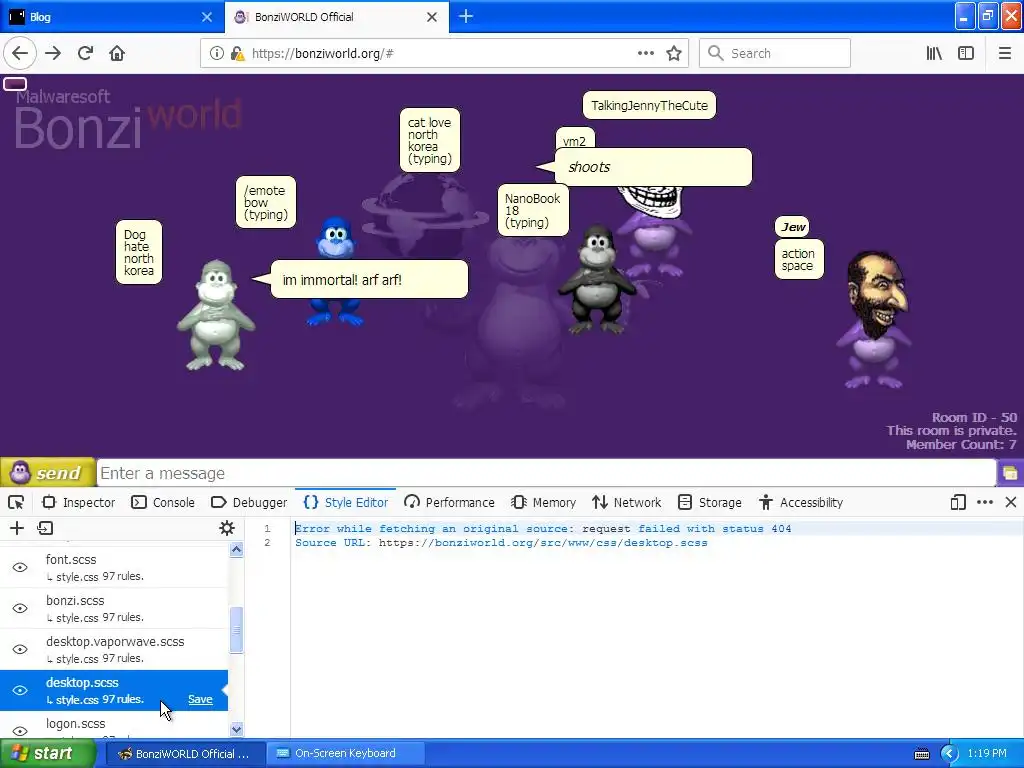This screenshot has width=1024, height=768.
Task: Select On-Screen Keyboard taskbar button
Action: click(346, 754)
